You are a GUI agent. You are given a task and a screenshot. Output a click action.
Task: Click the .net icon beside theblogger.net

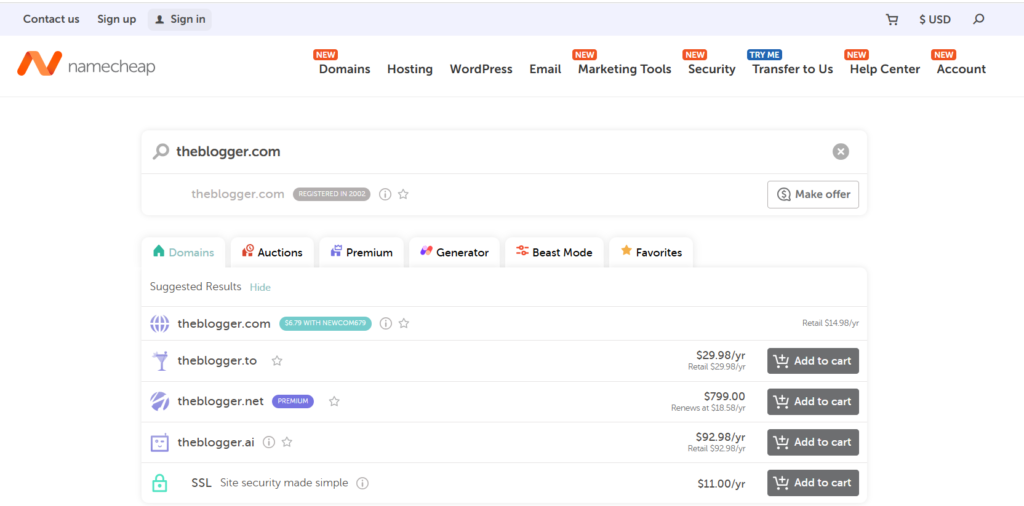[x=160, y=401]
